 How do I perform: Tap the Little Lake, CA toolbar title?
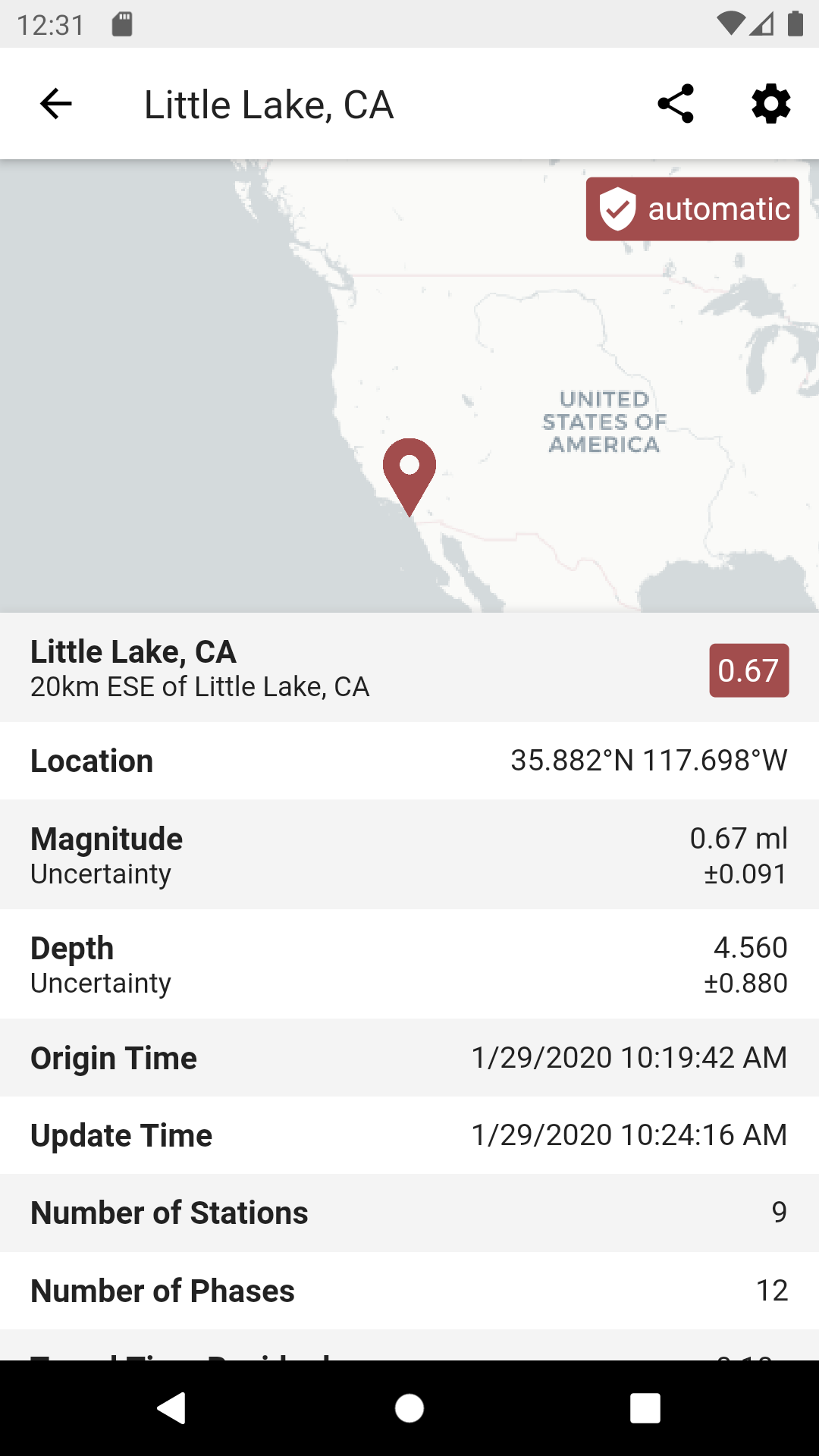(x=269, y=105)
